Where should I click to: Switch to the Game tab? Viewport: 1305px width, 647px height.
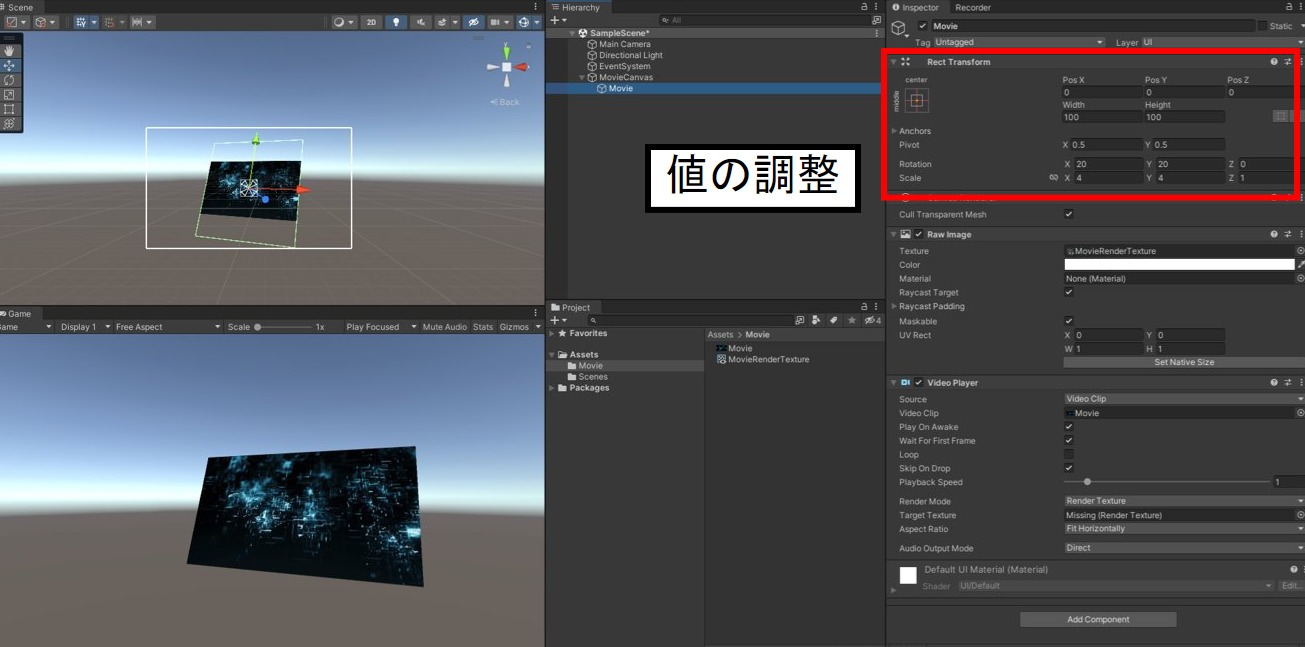(18, 313)
